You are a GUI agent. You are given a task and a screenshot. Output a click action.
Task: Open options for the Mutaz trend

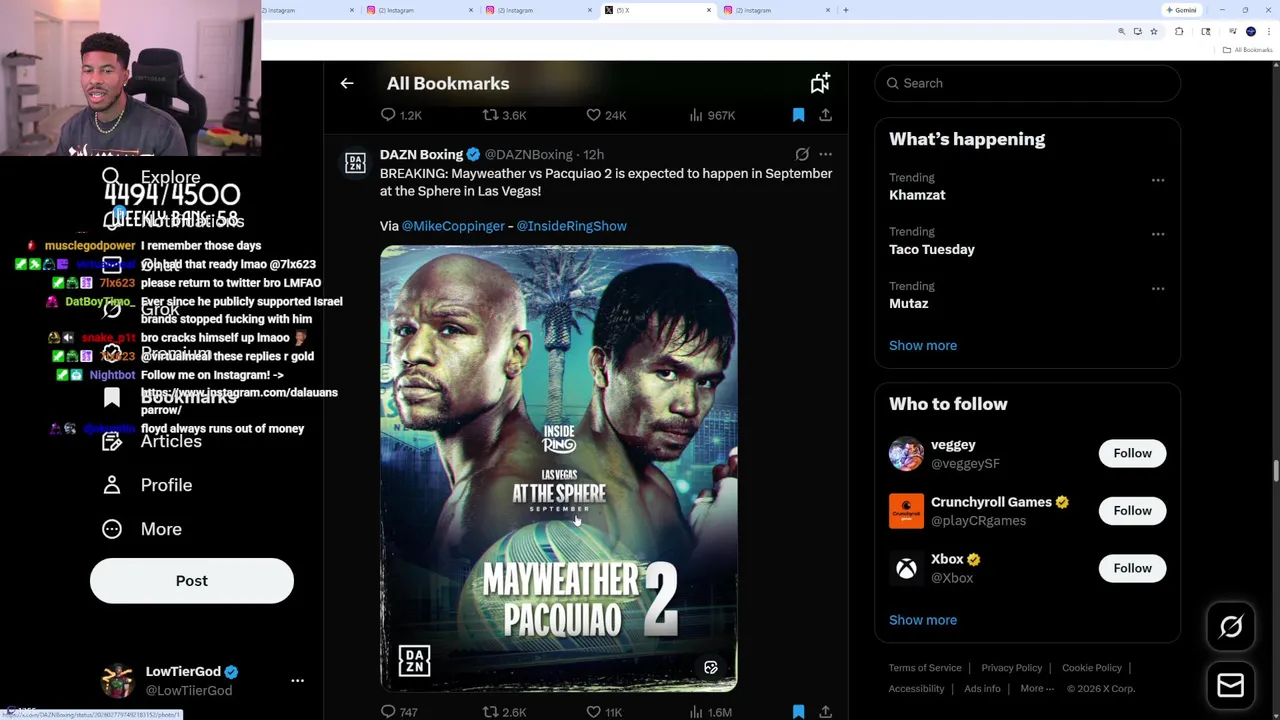point(1157,288)
